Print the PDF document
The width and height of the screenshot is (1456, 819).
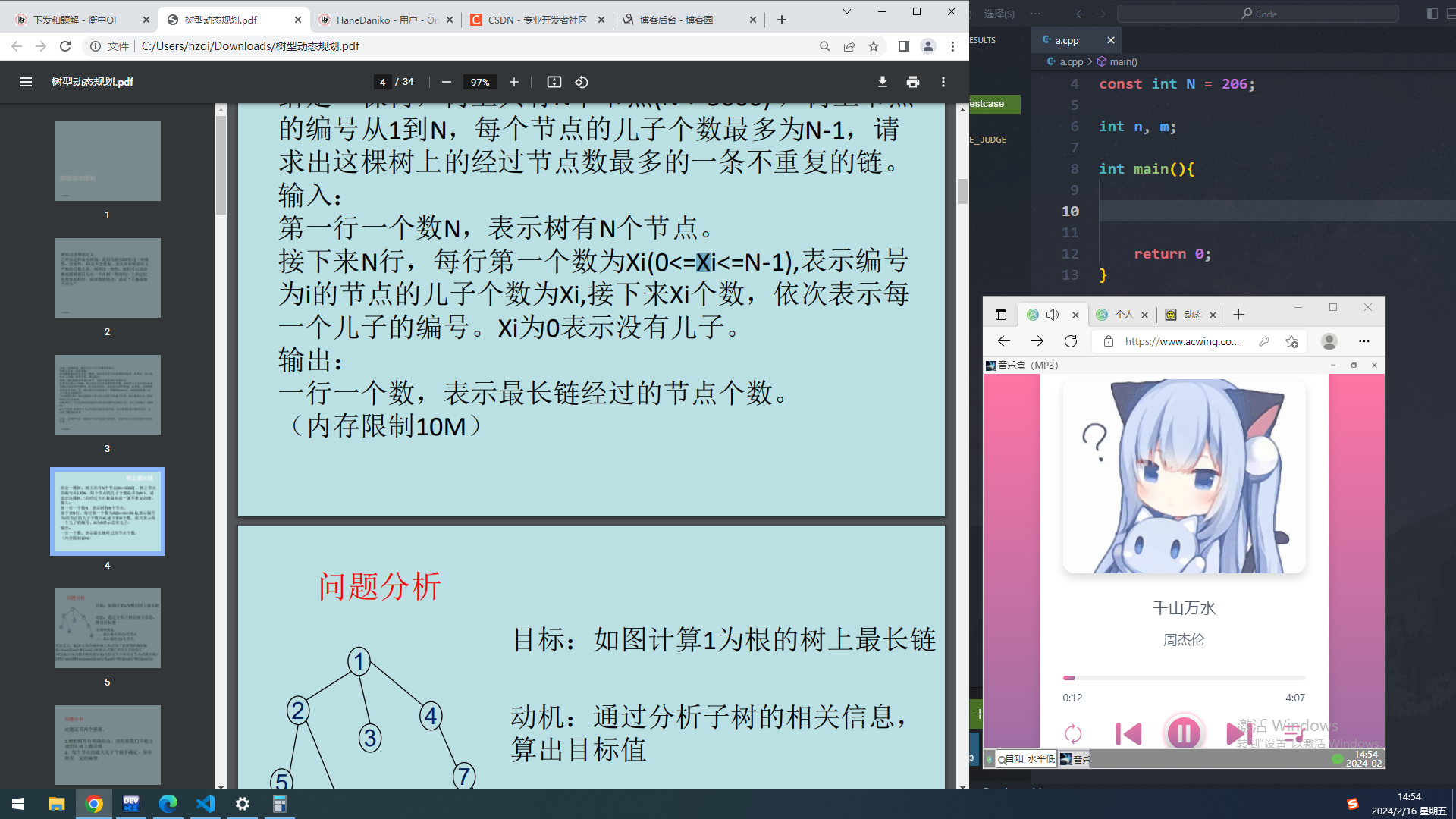point(912,82)
